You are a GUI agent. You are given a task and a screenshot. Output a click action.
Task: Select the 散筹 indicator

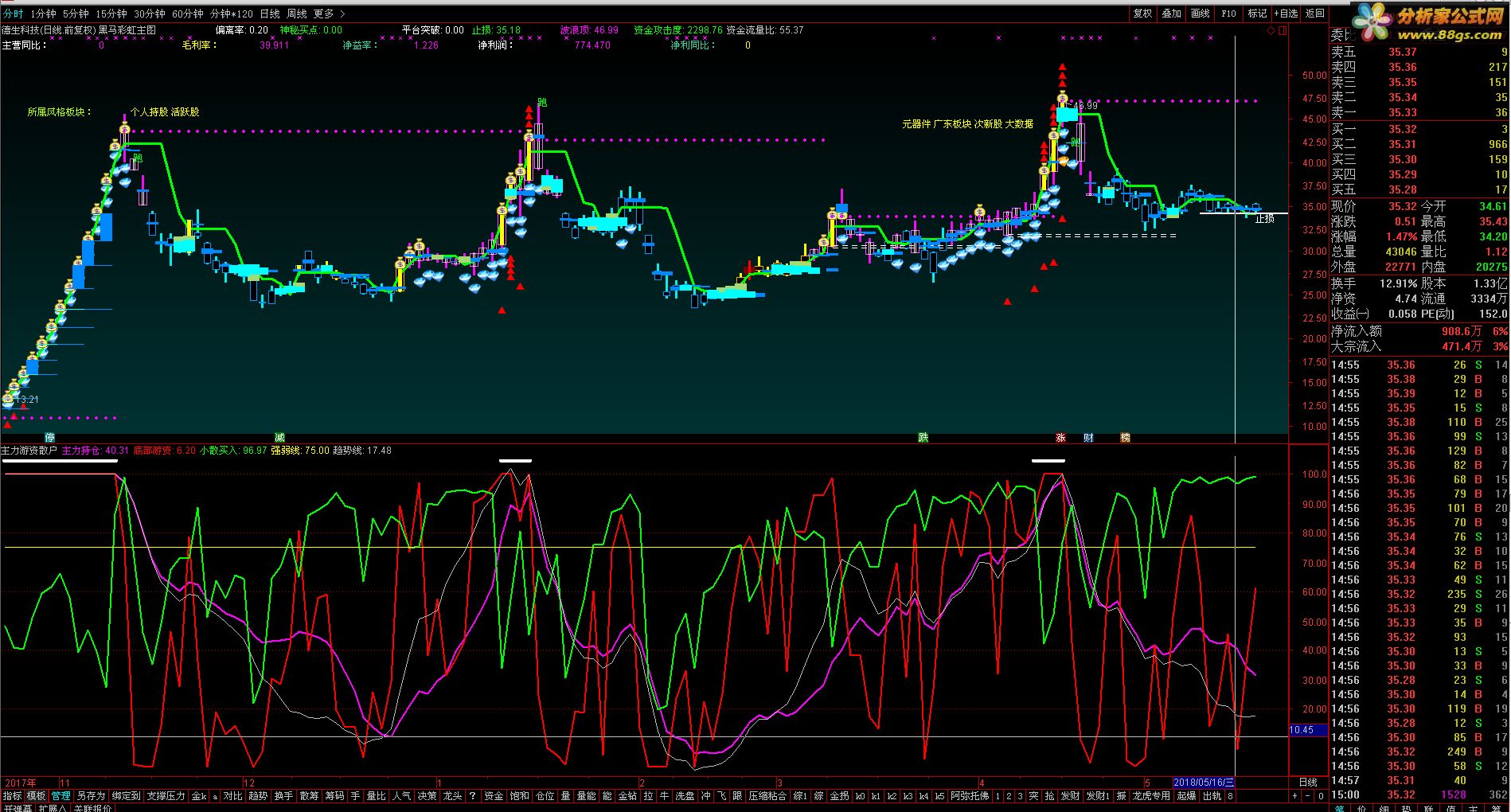pyautogui.click(x=309, y=796)
